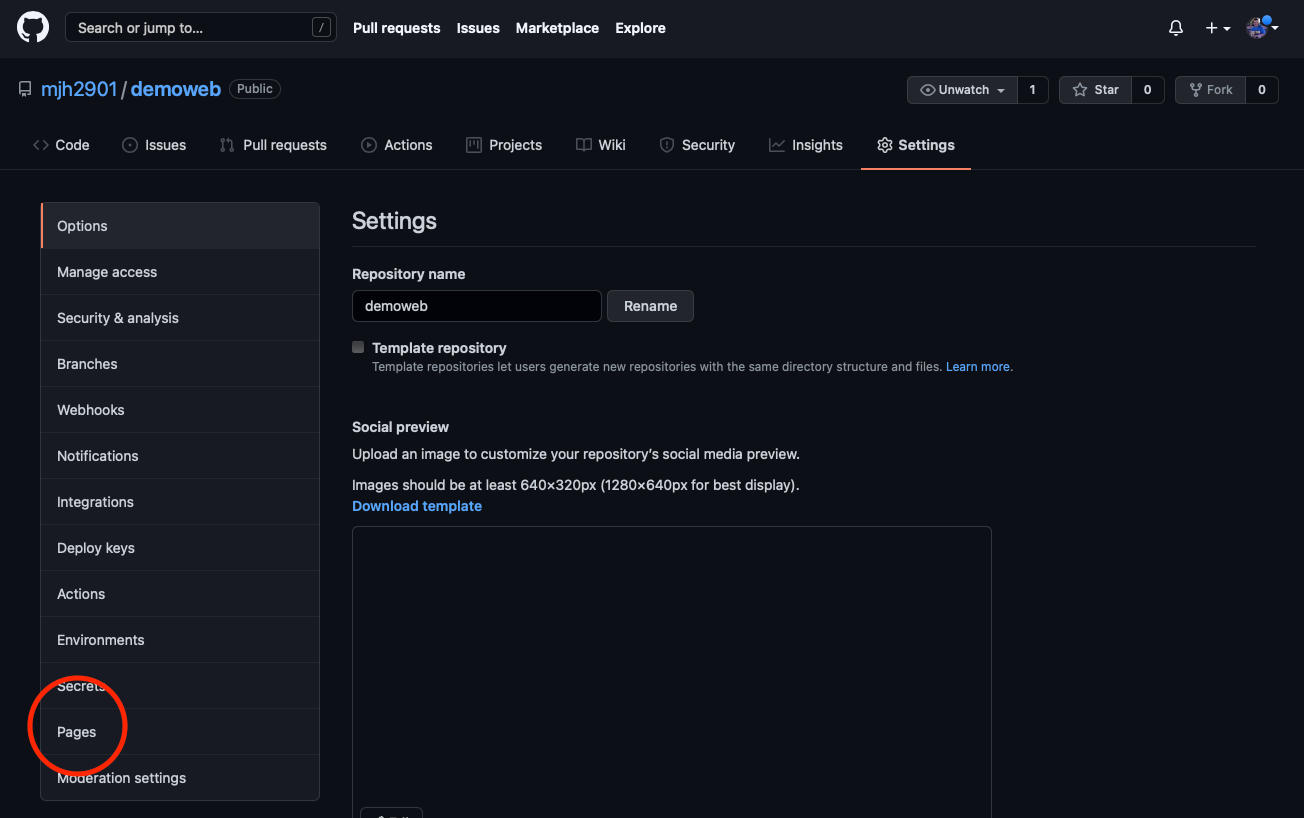Switch to the repository Issues tab
1304x818 pixels.
click(154, 145)
